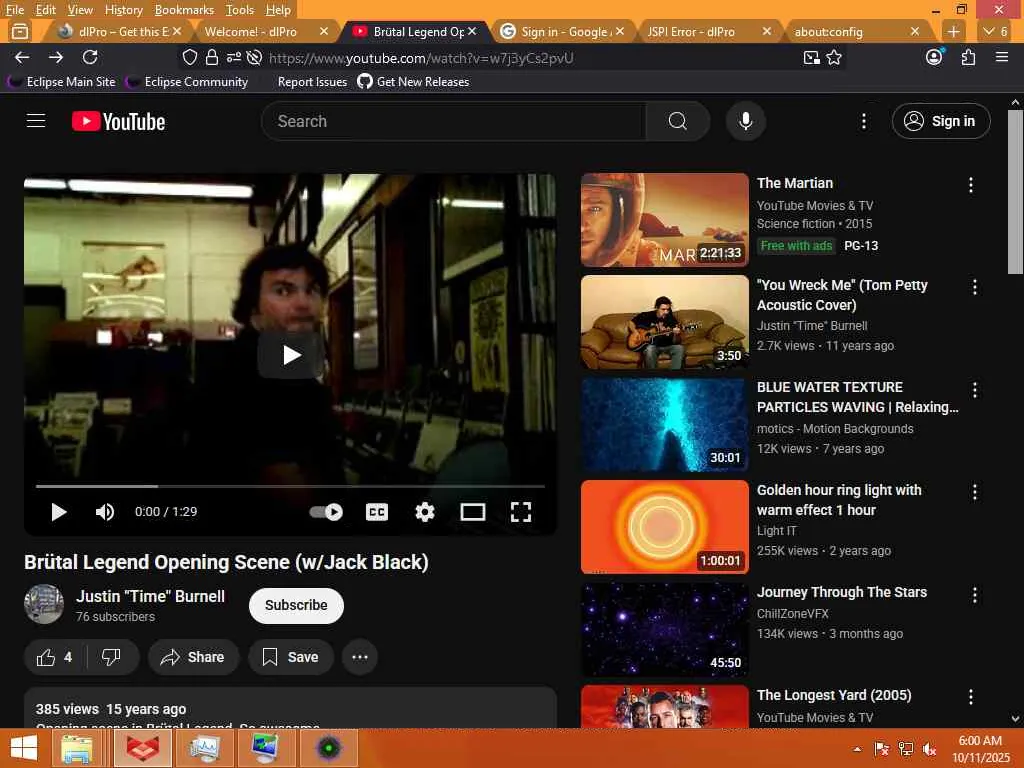
Task: Go forward with browser forward arrow
Action: [56, 57]
